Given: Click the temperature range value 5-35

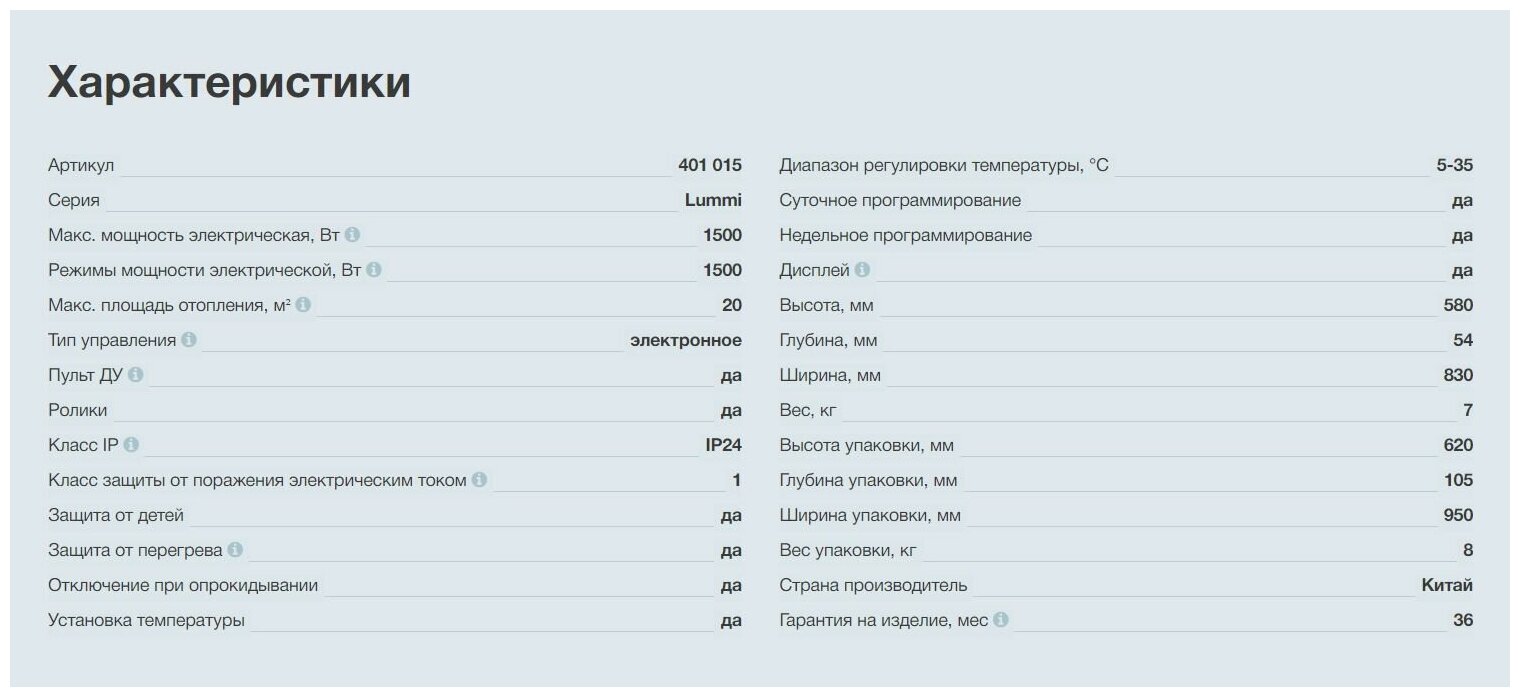Looking at the screenshot, I should [1455, 165].
